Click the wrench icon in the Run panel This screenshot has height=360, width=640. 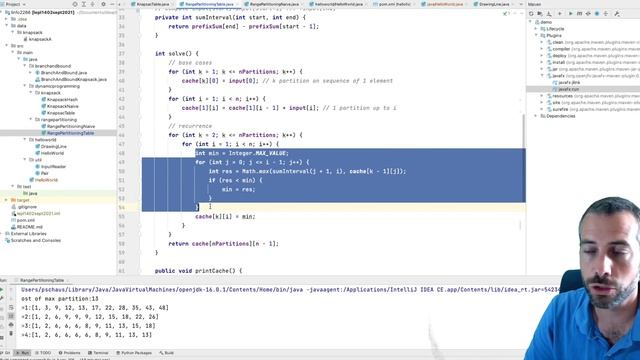2,298
